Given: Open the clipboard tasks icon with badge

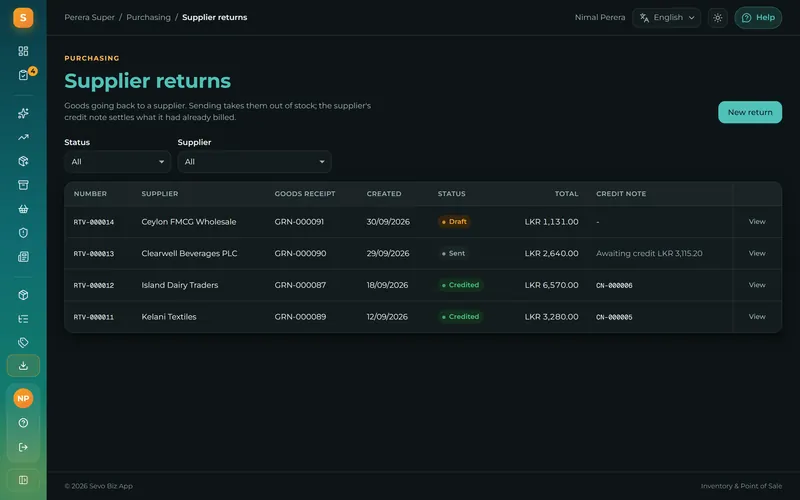Looking at the screenshot, I should pos(23,75).
